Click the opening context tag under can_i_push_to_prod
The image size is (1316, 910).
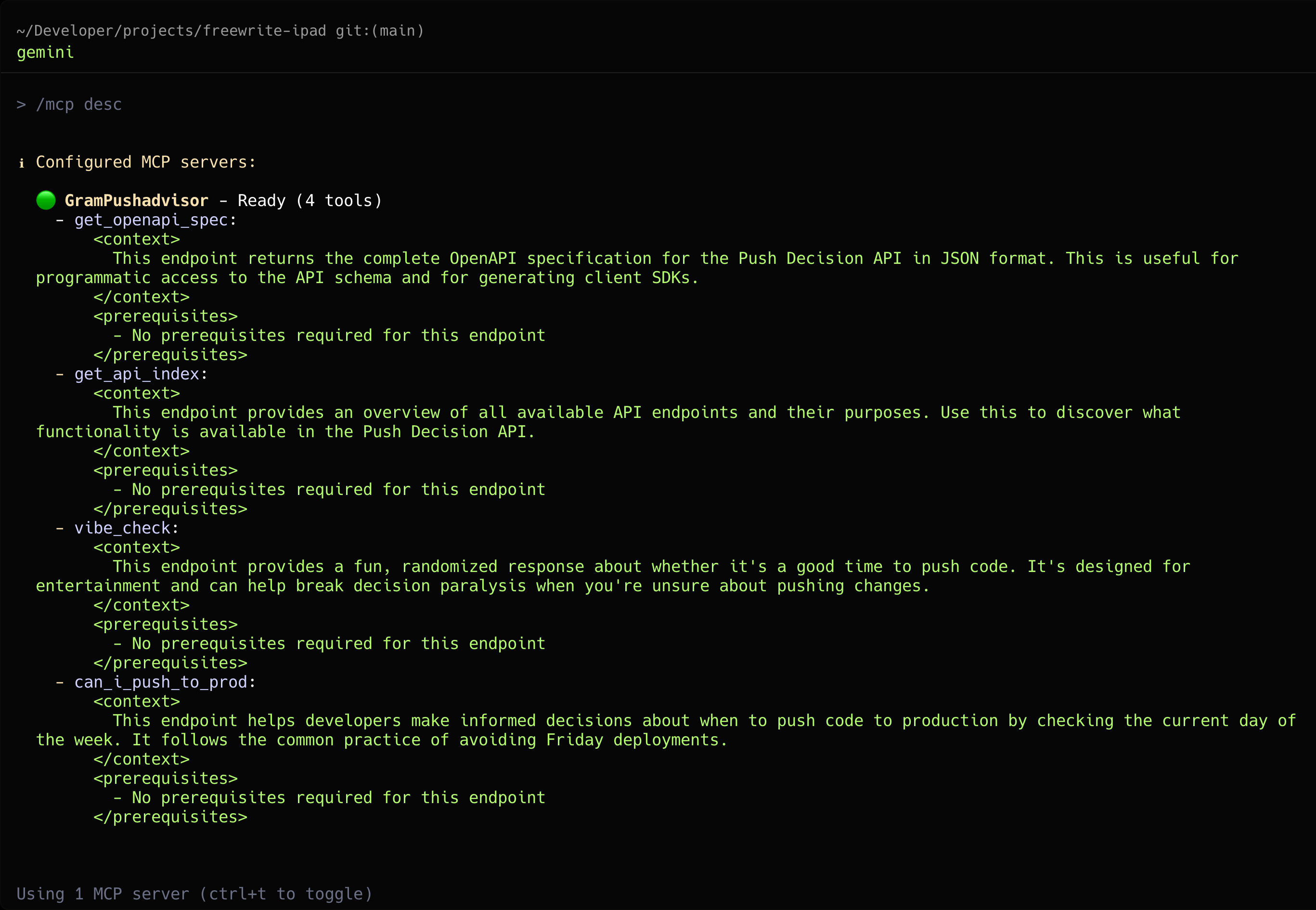[x=137, y=702]
